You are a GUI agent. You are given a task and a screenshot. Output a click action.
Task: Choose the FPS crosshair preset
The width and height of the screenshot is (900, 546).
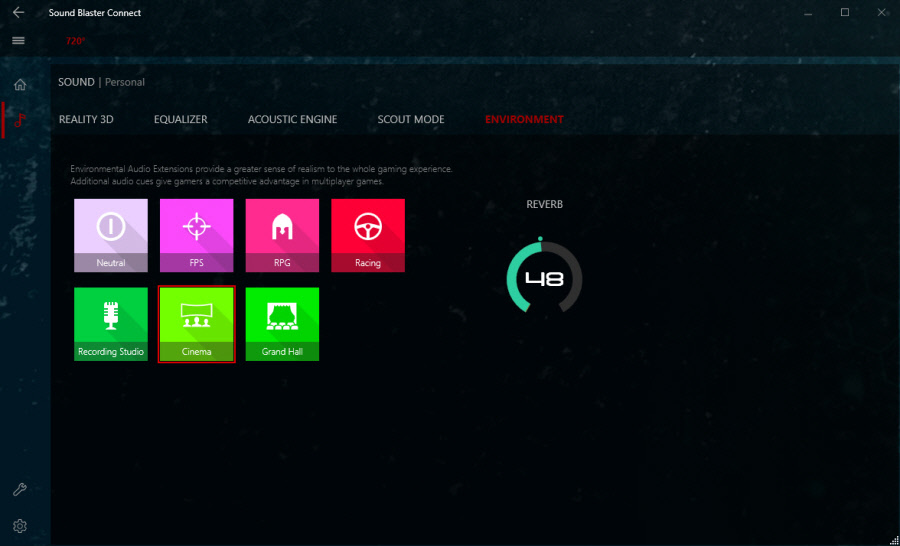pyautogui.click(x=196, y=235)
